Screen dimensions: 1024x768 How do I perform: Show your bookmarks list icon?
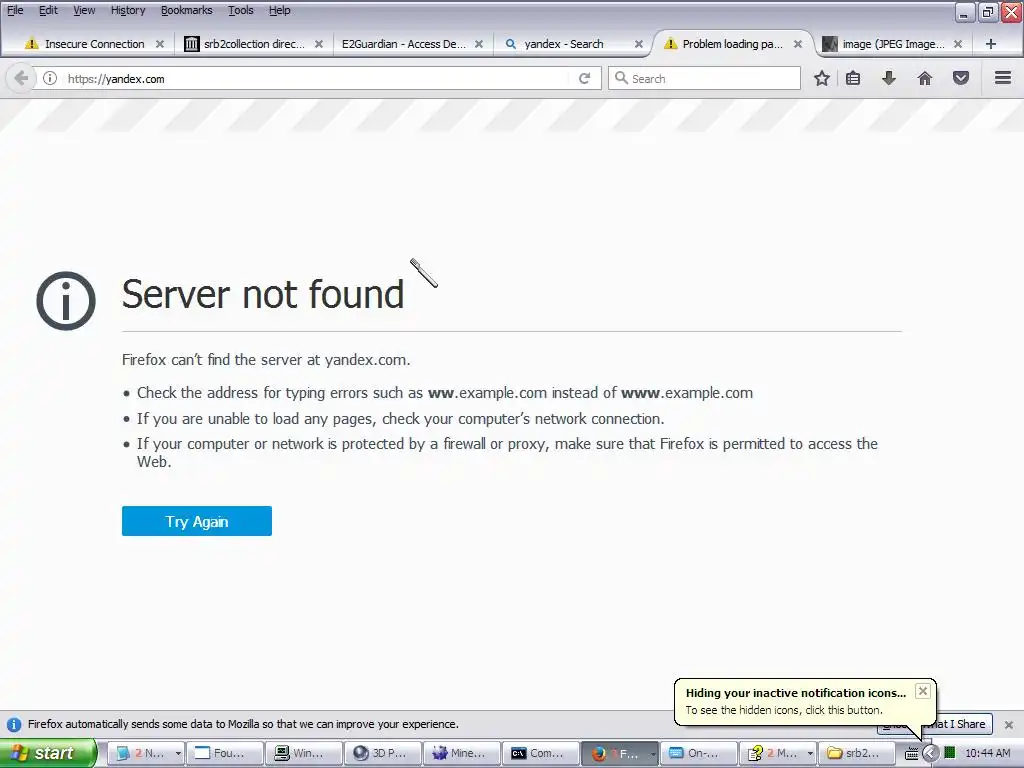[x=852, y=78]
